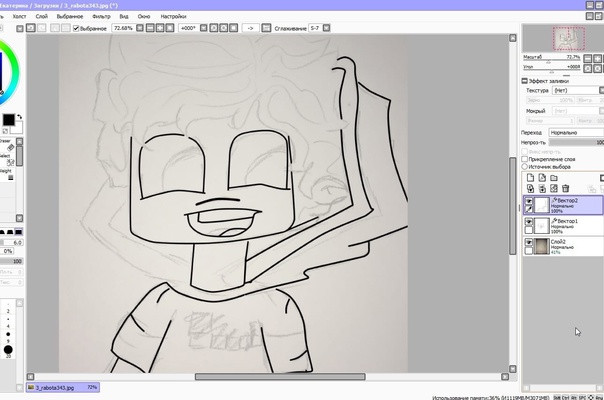Create a new layer folder
The height and width of the screenshot is (400, 604).
pos(553,177)
